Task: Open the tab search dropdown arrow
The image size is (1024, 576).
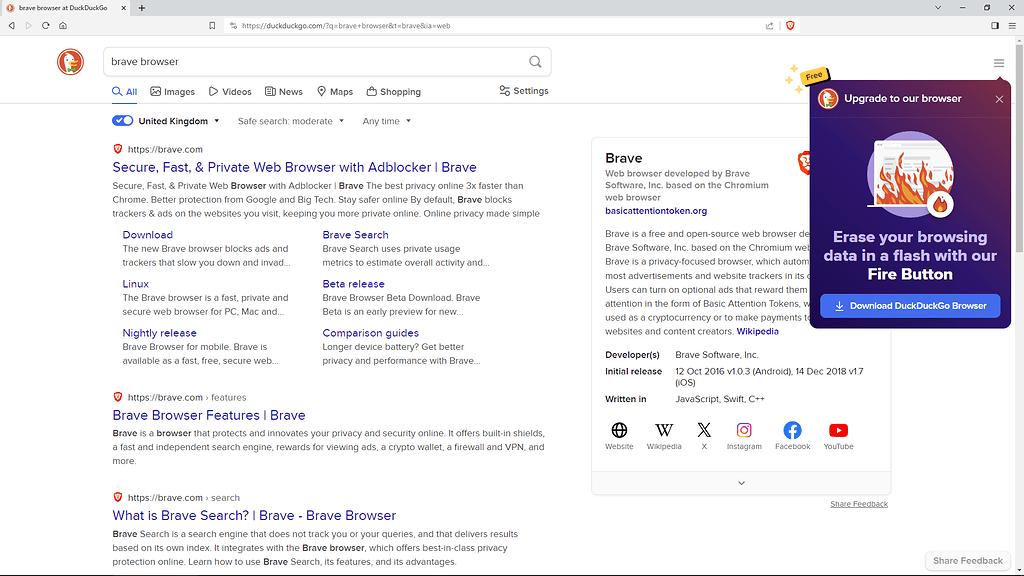Action: pyautogui.click(x=938, y=8)
